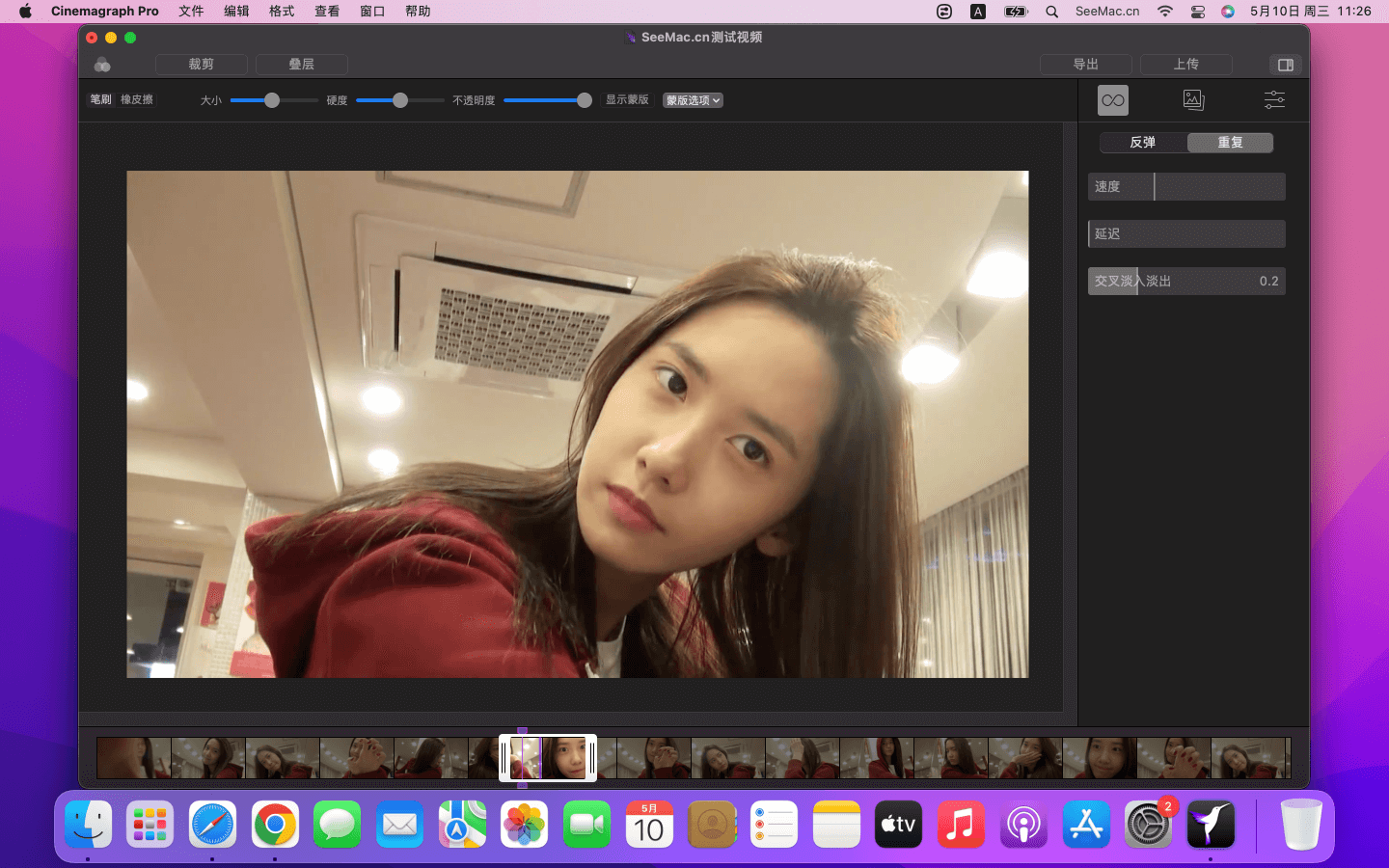The width and height of the screenshot is (1389, 868).
Task: Set the 速度 speed slider
Action: pyautogui.click(x=1186, y=187)
